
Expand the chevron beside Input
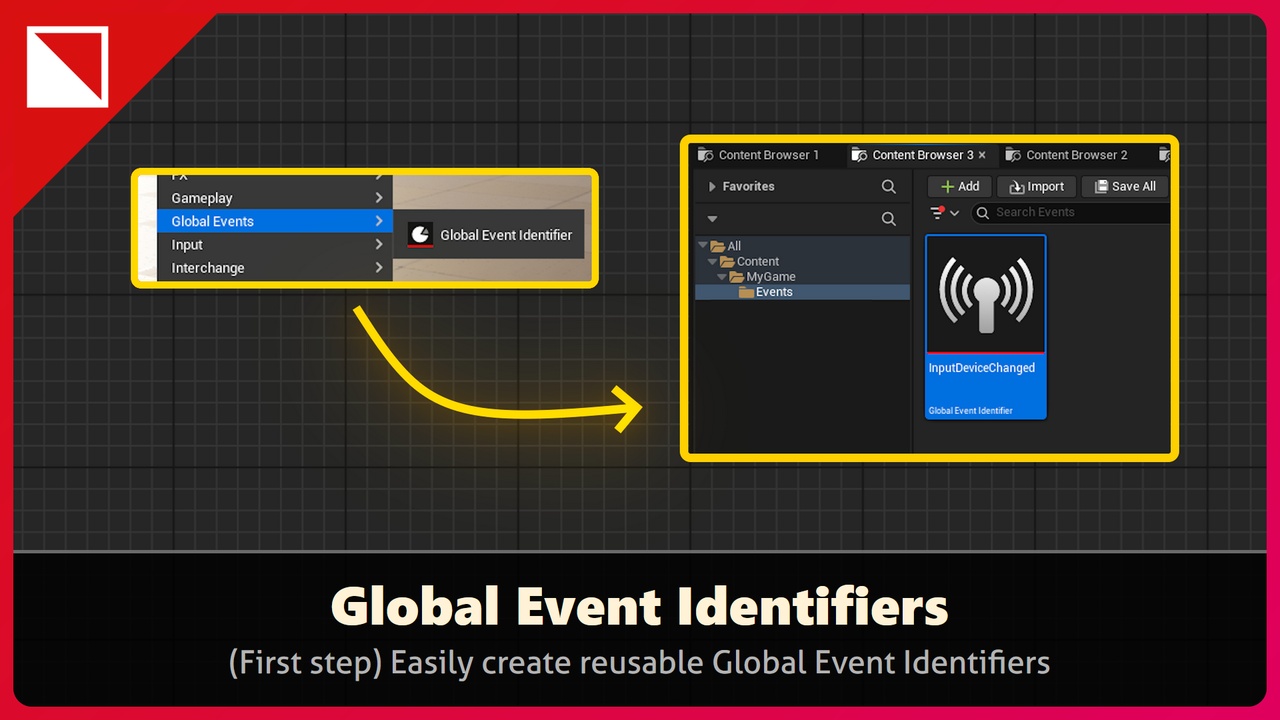click(379, 244)
